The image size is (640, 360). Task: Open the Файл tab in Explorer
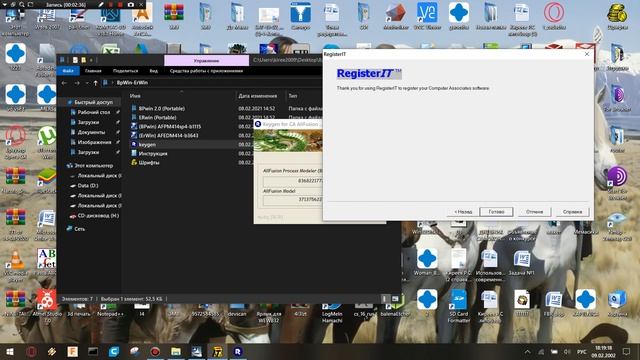coord(68,71)
